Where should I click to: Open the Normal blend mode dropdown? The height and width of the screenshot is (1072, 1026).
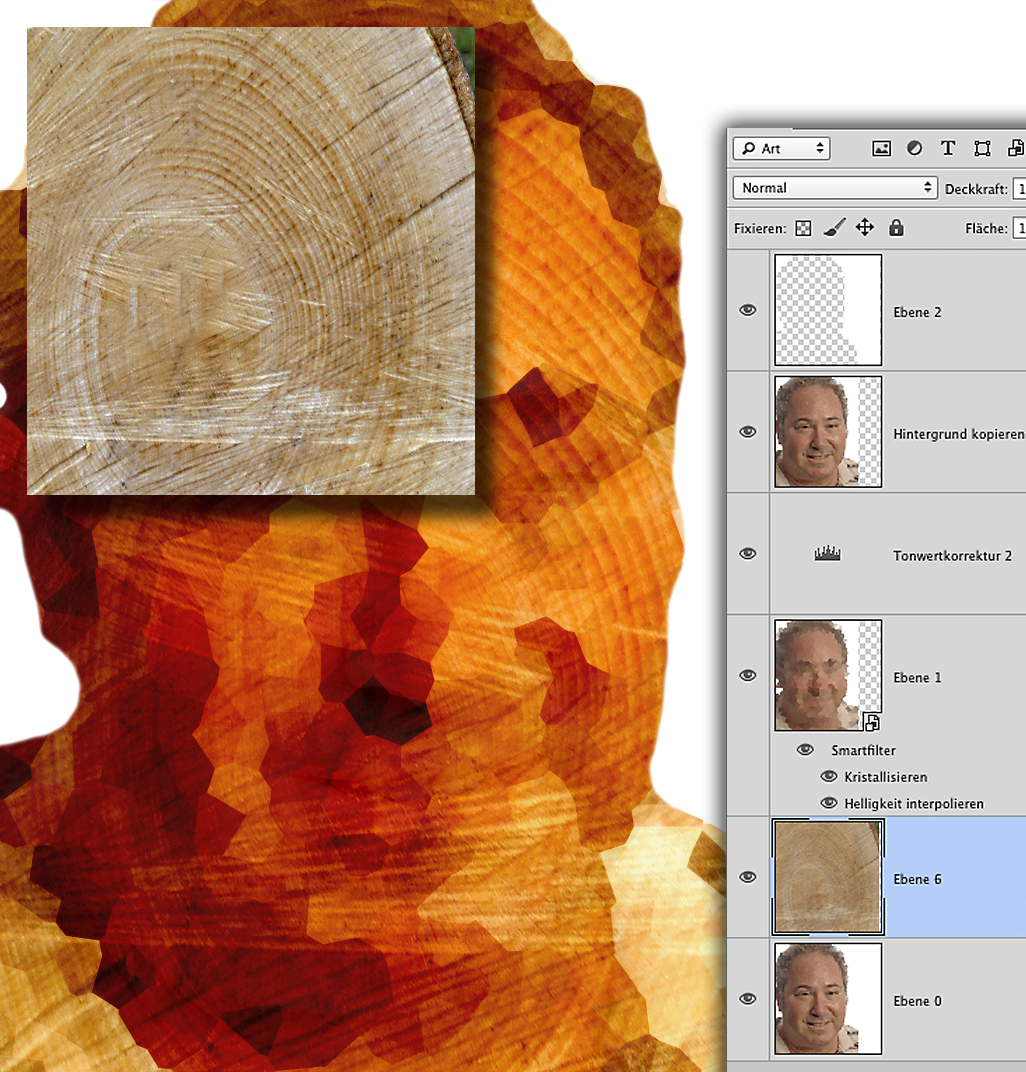[834, 188]
